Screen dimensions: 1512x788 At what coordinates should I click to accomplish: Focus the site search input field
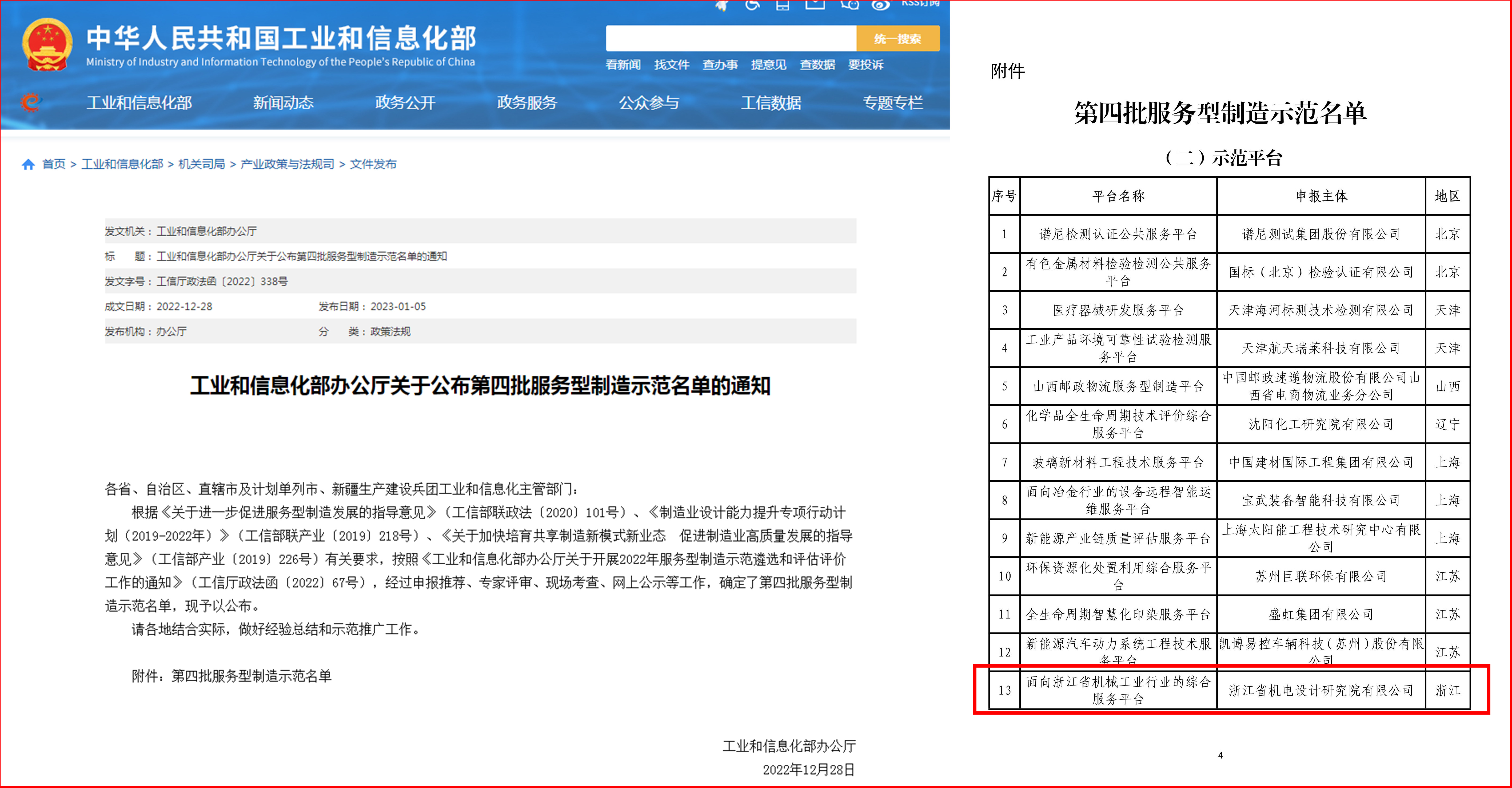(731, 39)
